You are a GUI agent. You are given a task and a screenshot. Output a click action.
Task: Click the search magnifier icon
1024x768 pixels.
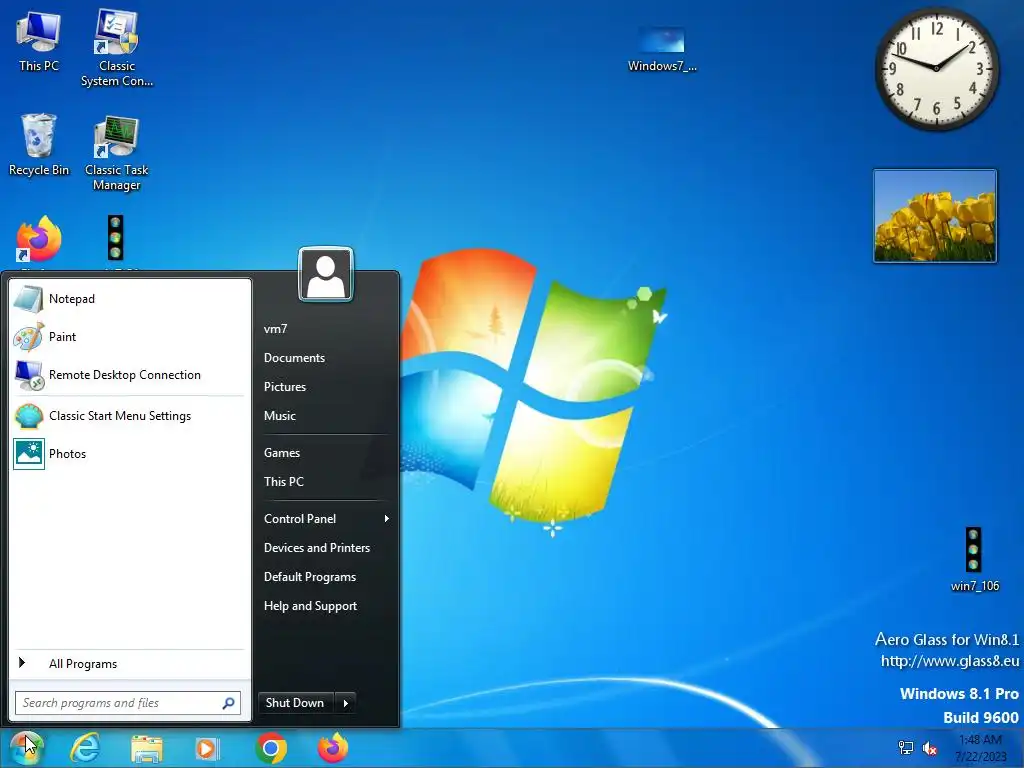click(229, 703)
